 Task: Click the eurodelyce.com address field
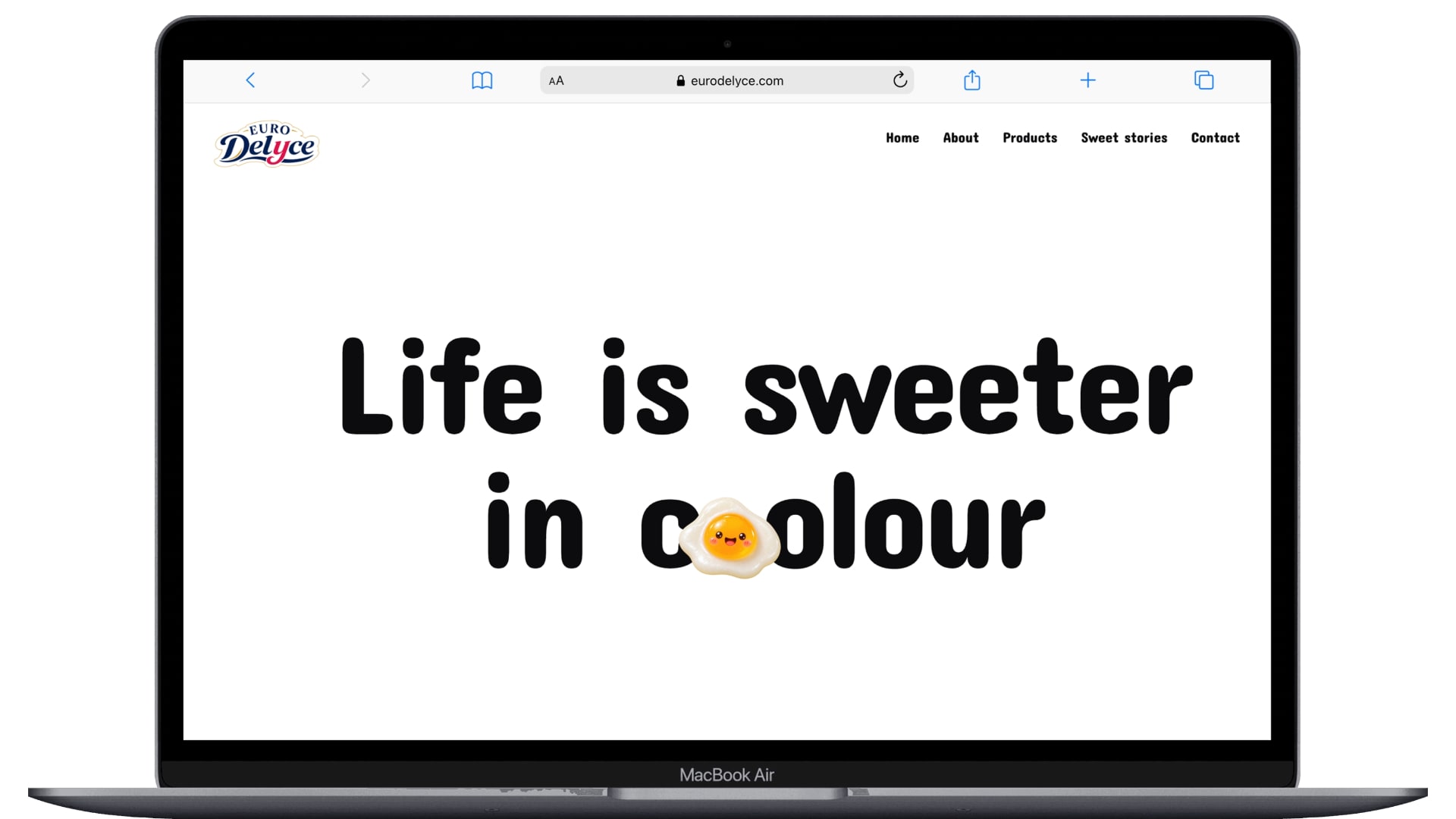(x=726, y=80)
